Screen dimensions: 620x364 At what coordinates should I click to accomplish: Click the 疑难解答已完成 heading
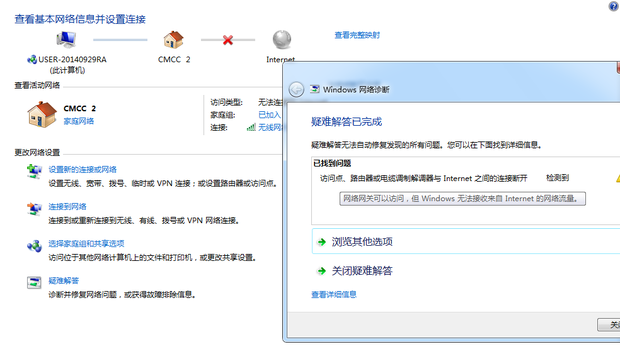(x=346, y=122)
